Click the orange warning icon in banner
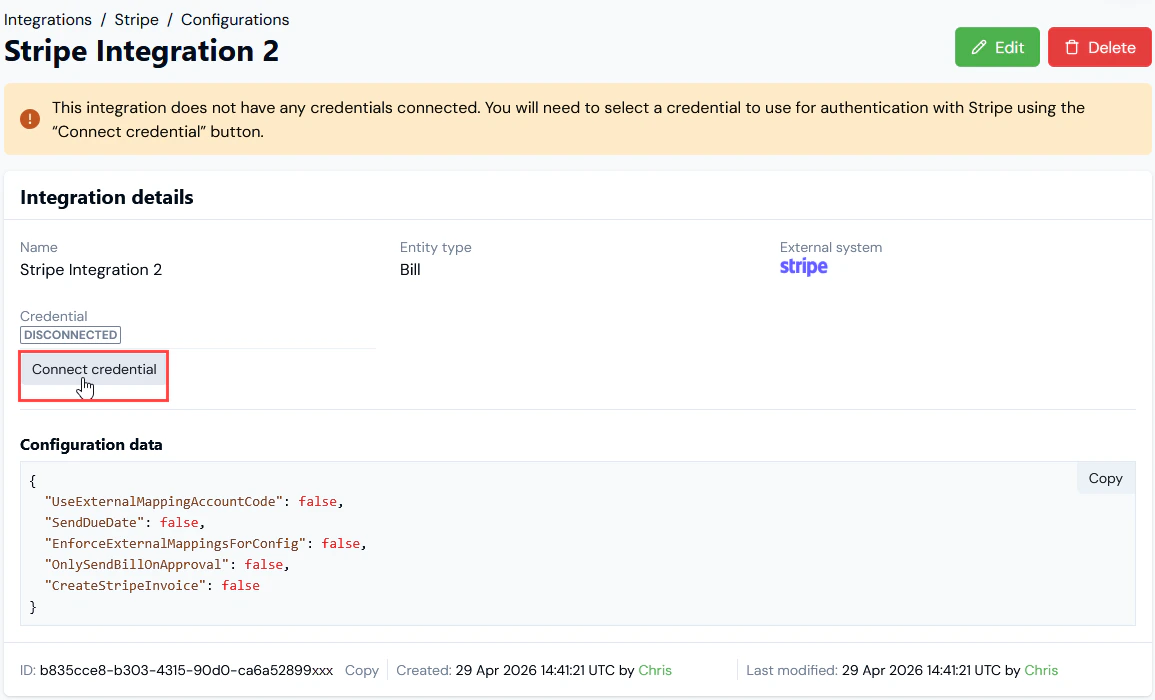Viewport: 1155px width, 700px height. [x=30, y=119]
